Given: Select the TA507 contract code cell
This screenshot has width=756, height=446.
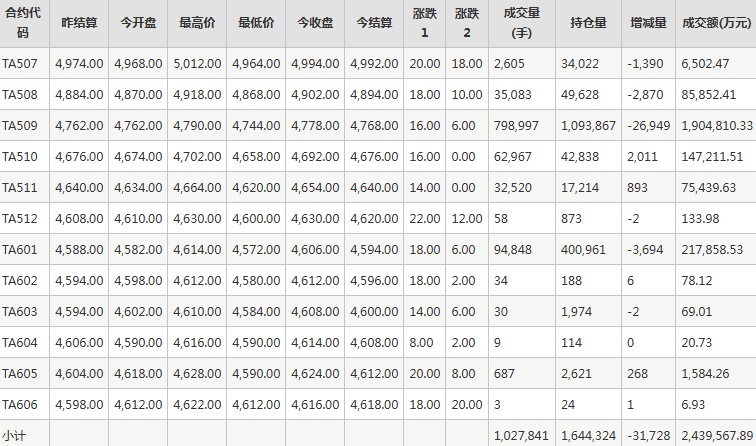Looking at the screenshot, I should point(20,64).
